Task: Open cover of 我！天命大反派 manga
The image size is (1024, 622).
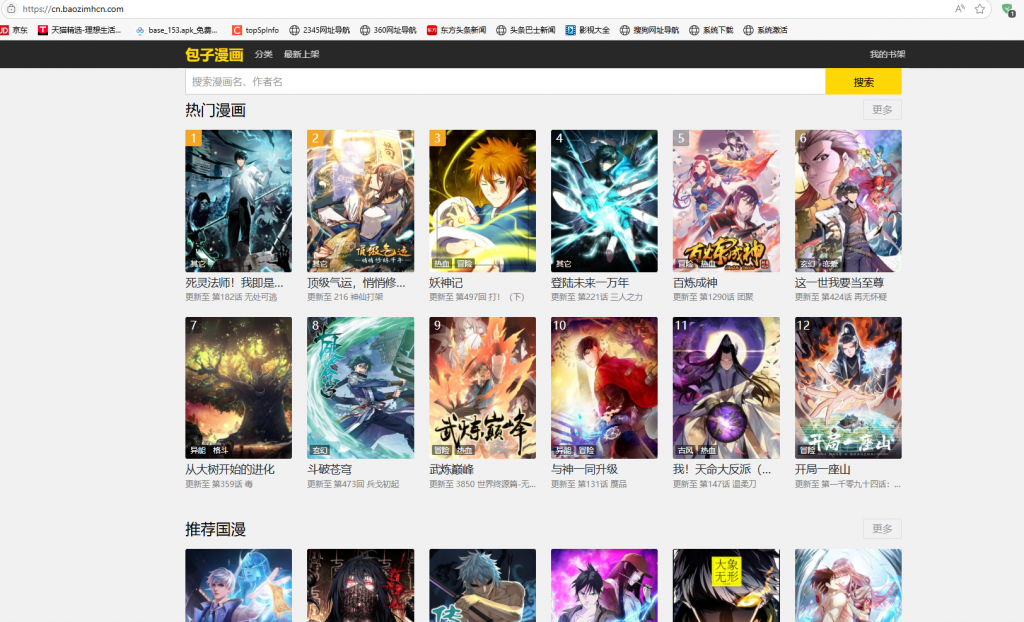Action: pyautogui.click(x=726, y=388)
